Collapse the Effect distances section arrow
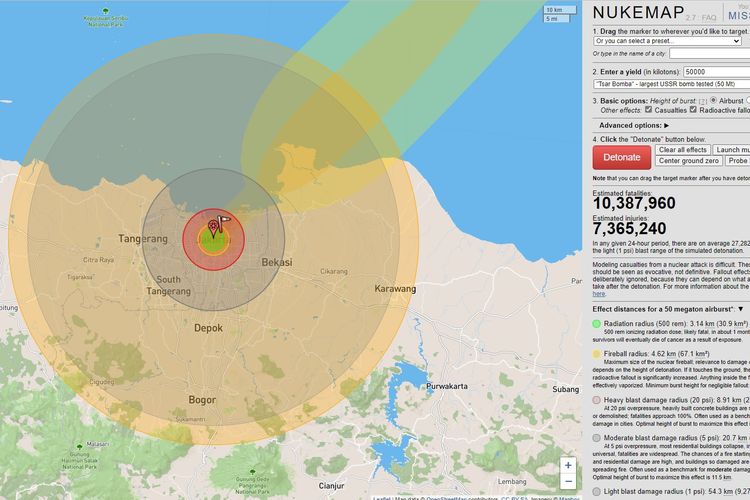Image resolution: width=750 pixels, height=500 pixels. pos(740,310)
